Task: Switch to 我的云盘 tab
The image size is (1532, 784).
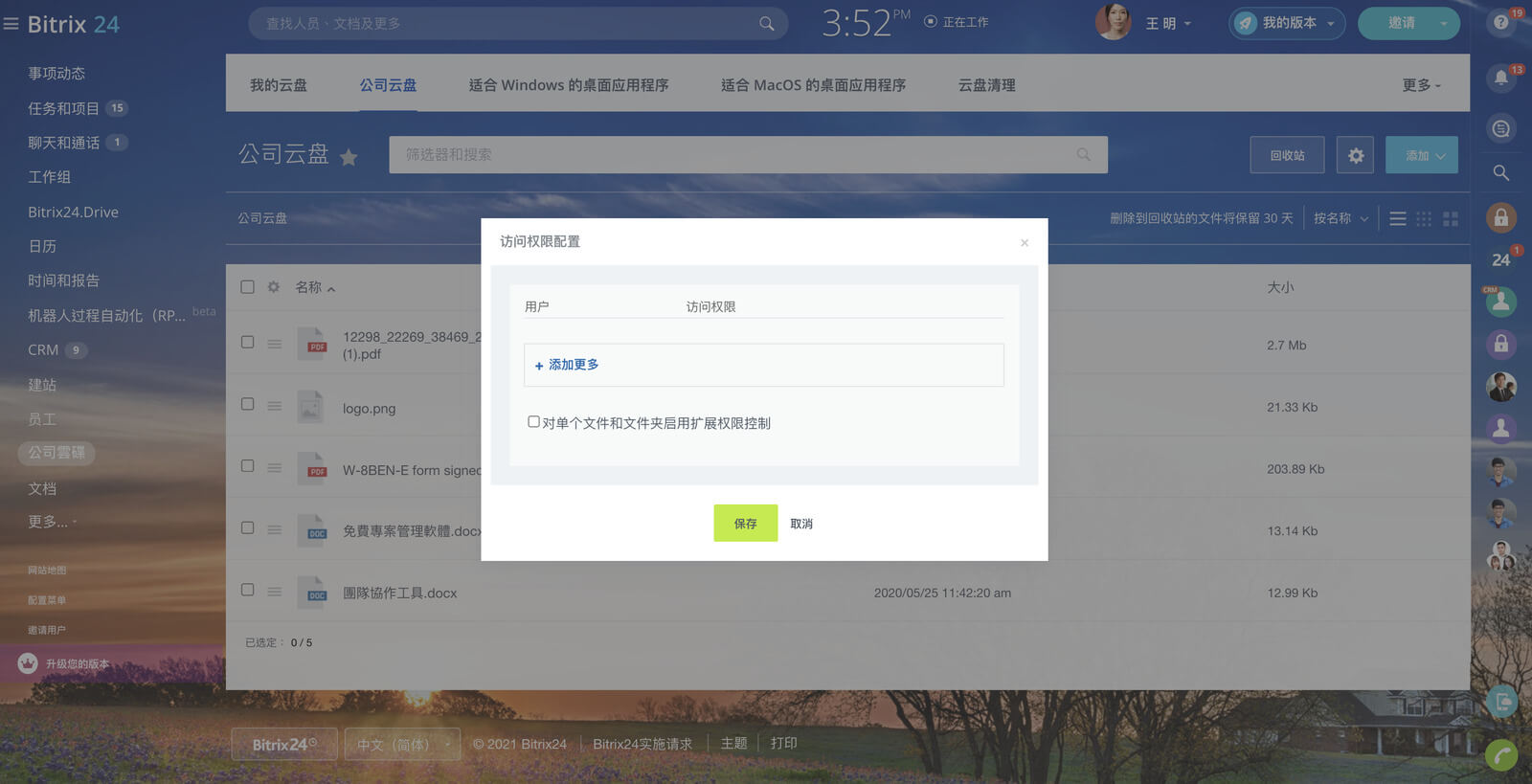Action: [279, 85]
